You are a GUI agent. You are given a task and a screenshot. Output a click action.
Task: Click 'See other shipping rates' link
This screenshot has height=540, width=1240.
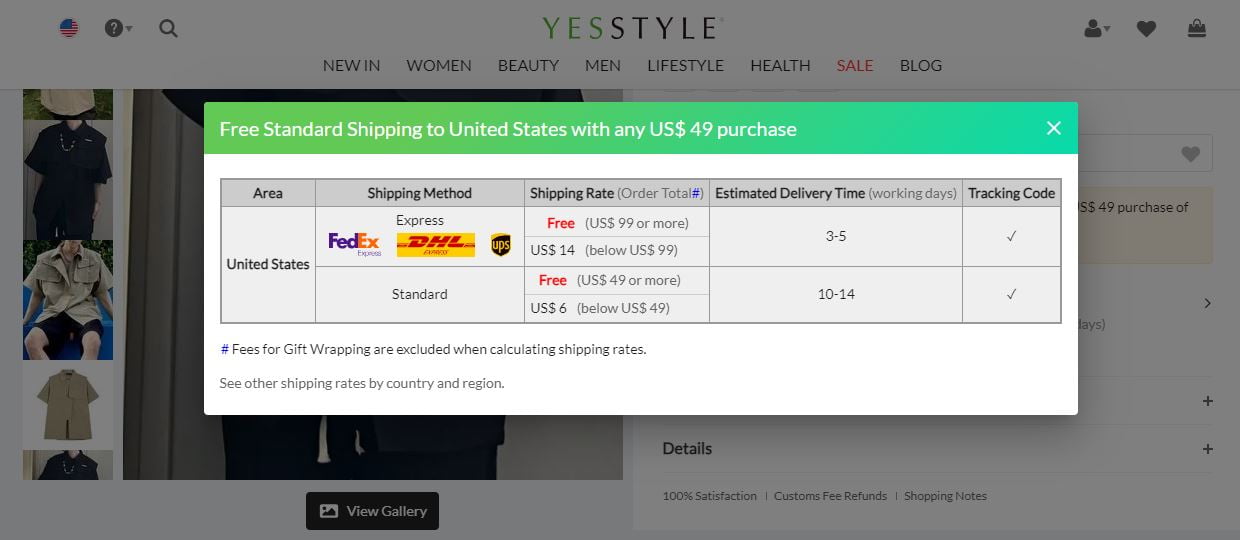(x=362, y=383)
